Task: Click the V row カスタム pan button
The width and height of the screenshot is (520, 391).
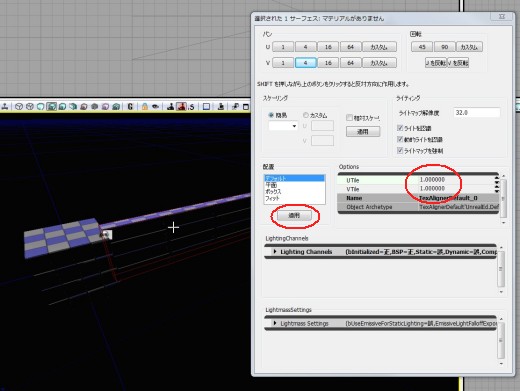Action: tap(379, 63)
